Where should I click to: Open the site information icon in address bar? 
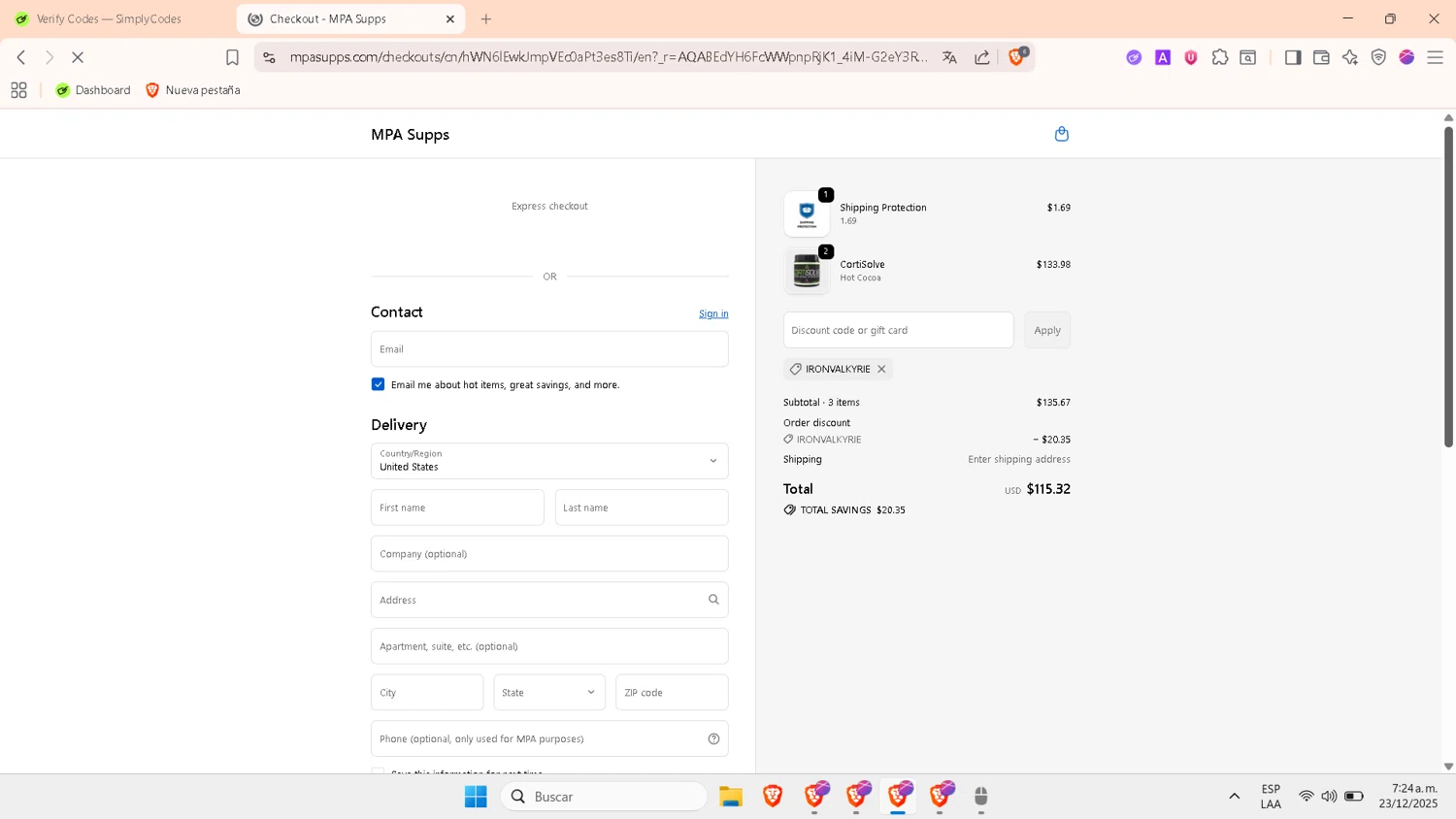pos(270,57)
